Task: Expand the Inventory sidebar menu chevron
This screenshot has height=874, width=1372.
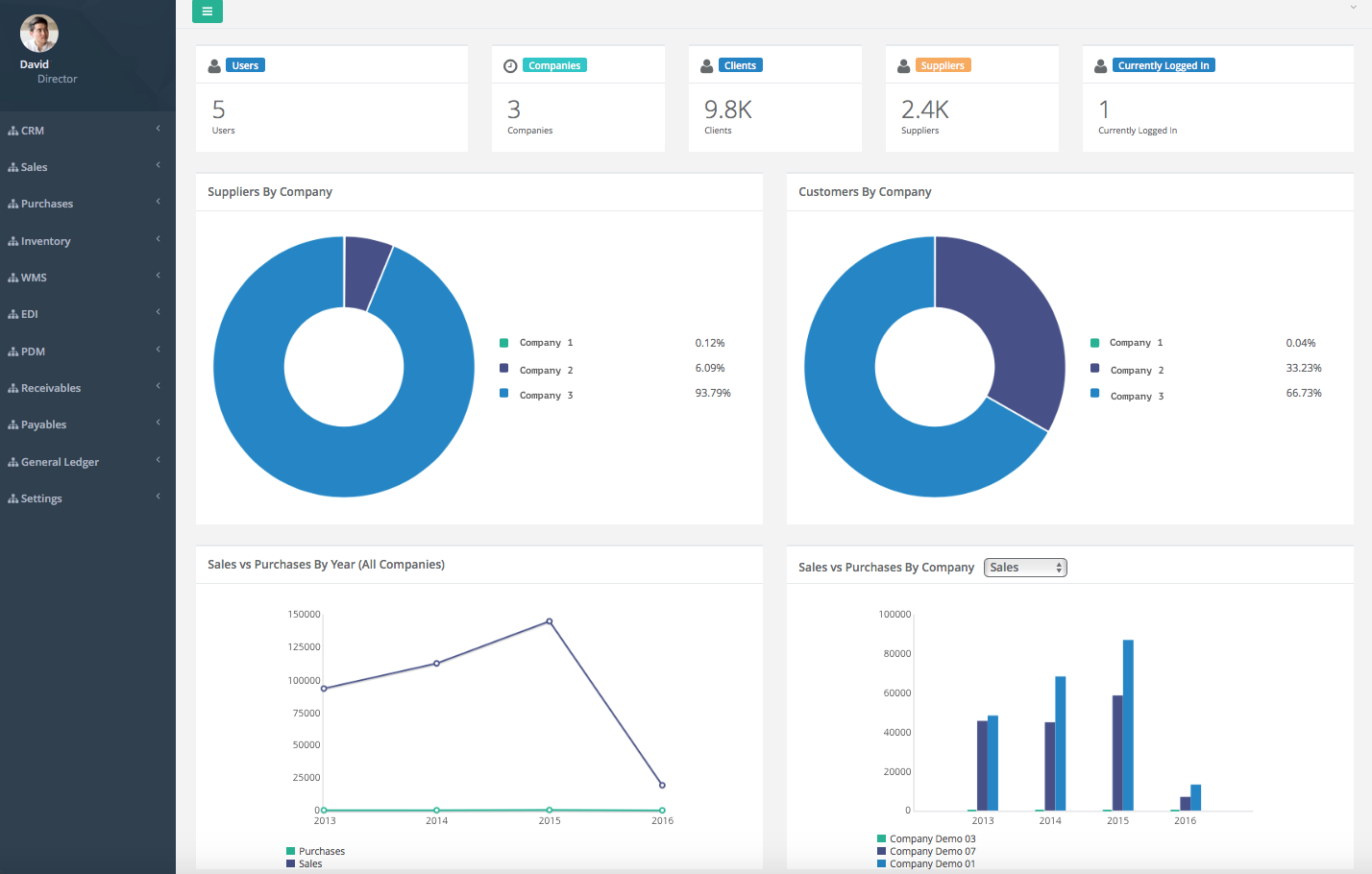Action: pyautogui.click(x=159, y=239)
